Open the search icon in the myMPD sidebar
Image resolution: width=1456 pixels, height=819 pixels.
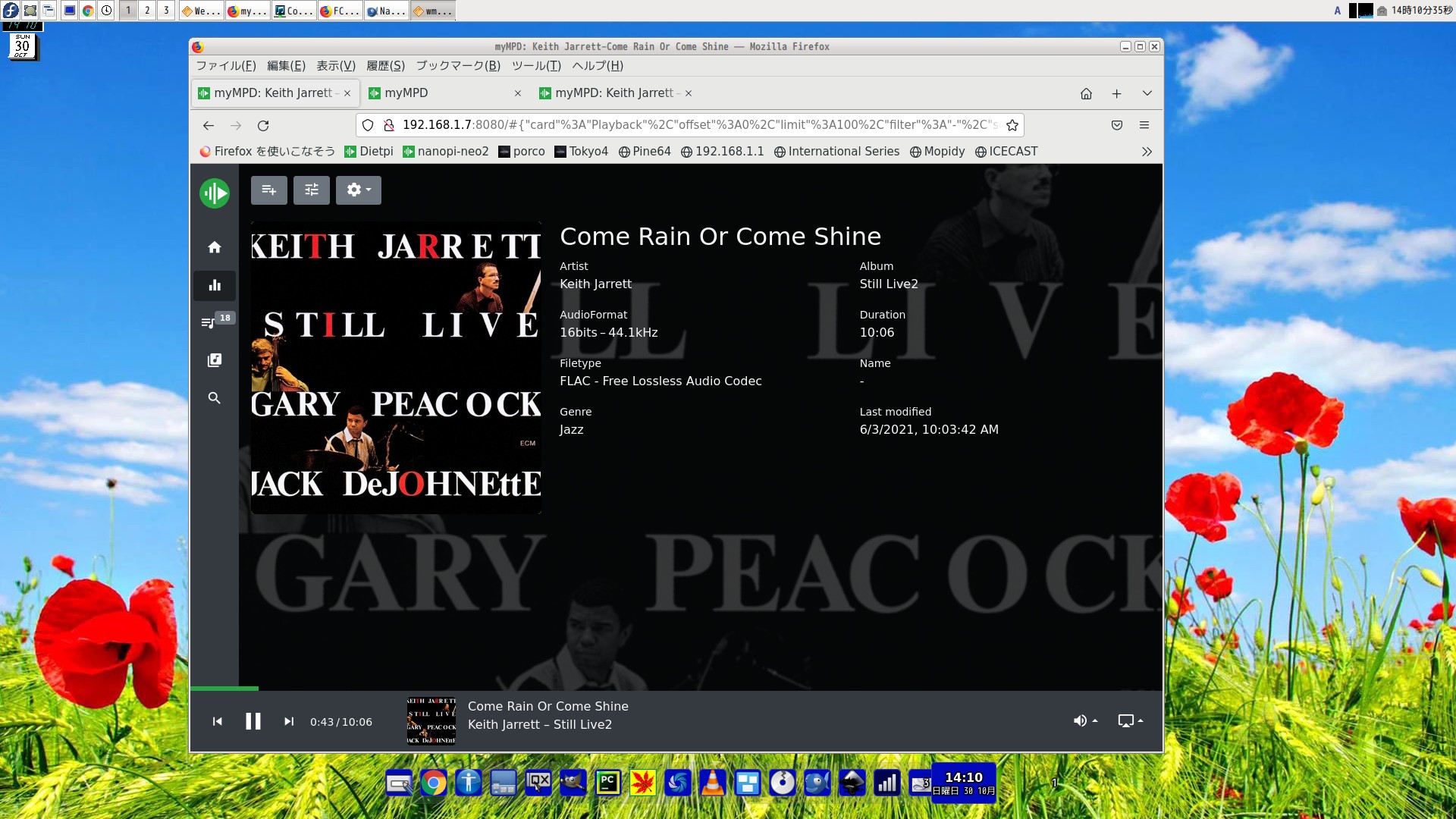point(215,398)
